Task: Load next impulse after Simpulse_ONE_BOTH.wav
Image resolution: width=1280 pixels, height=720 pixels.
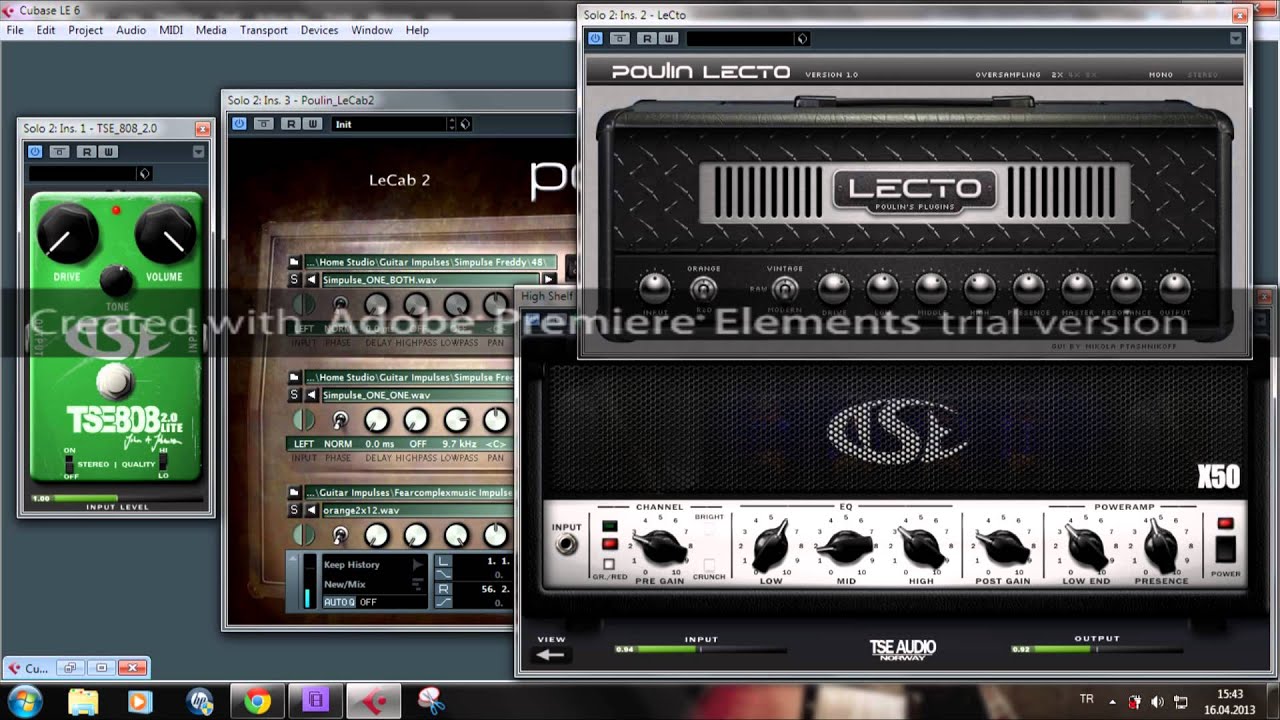Action: click(x=548, y=280)
